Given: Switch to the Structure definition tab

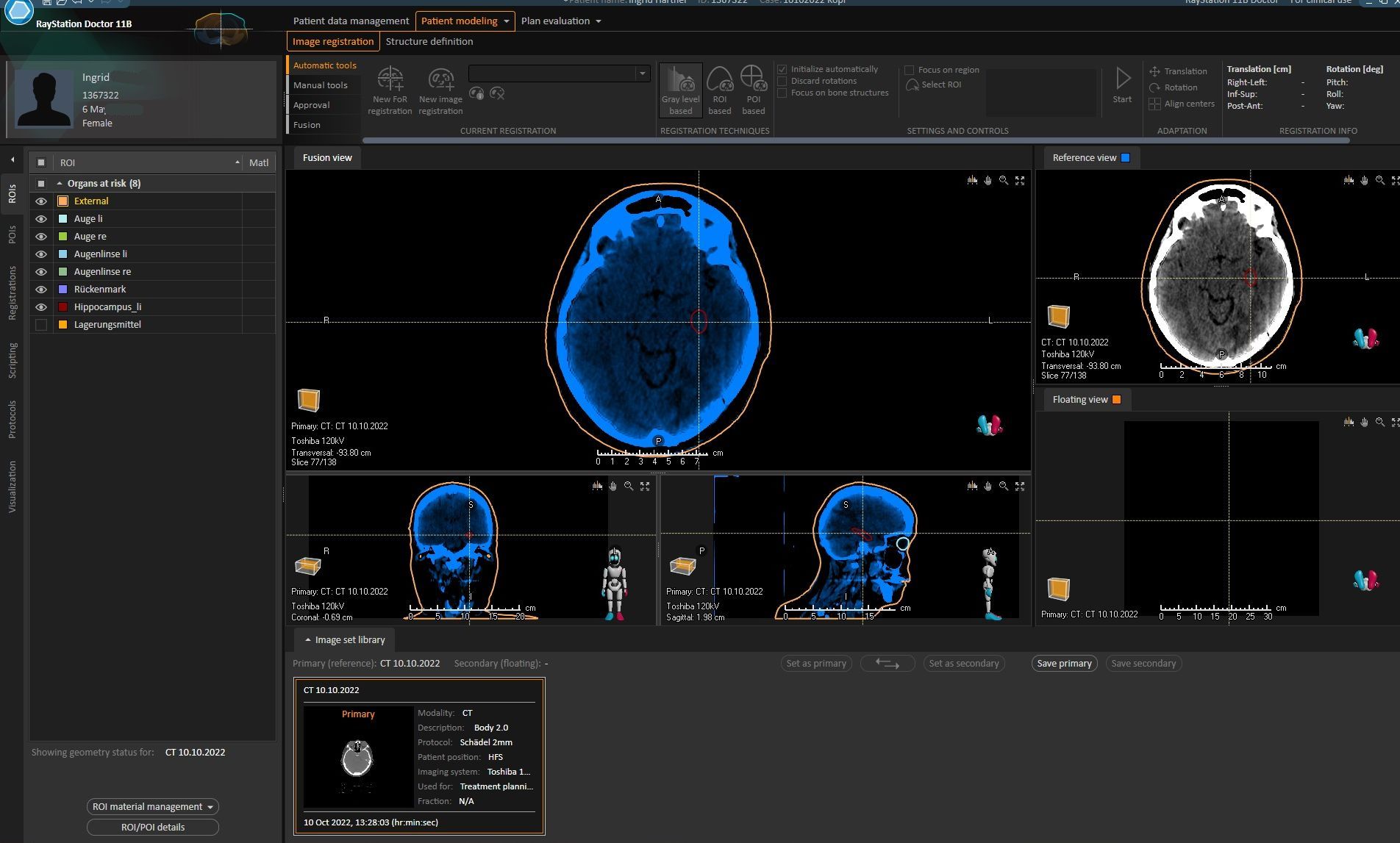Looking at the screenshot, I should 429,42.
